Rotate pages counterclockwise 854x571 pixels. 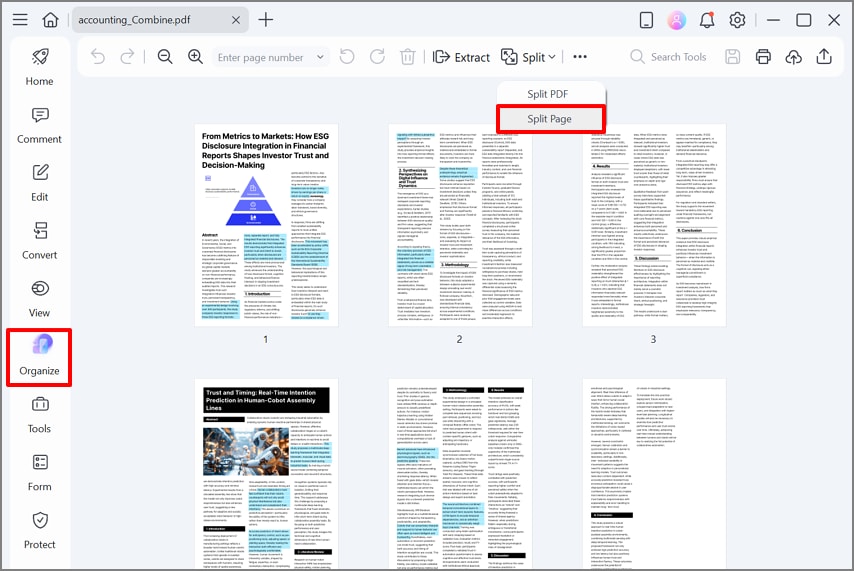click(347, 57)
